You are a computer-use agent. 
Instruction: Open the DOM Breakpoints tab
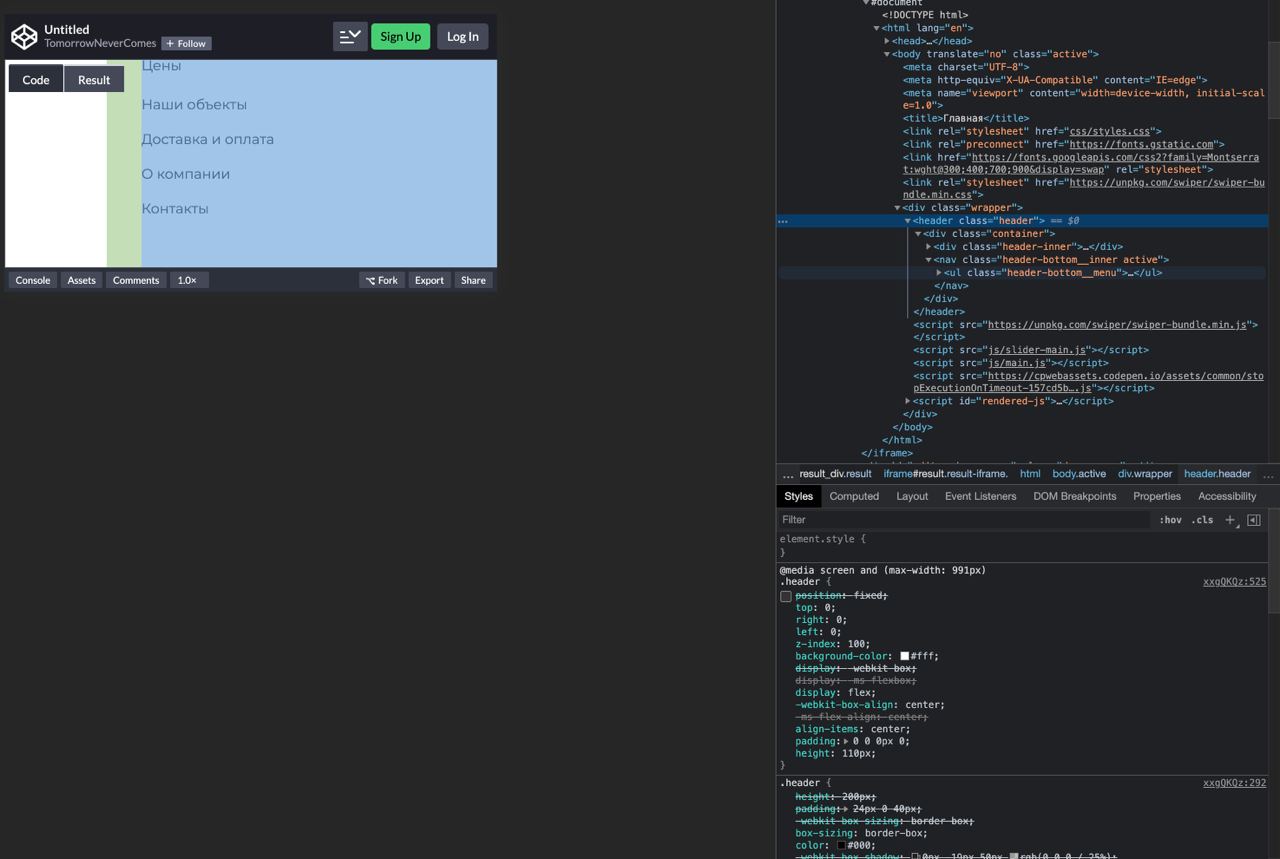click(1074, 496)
